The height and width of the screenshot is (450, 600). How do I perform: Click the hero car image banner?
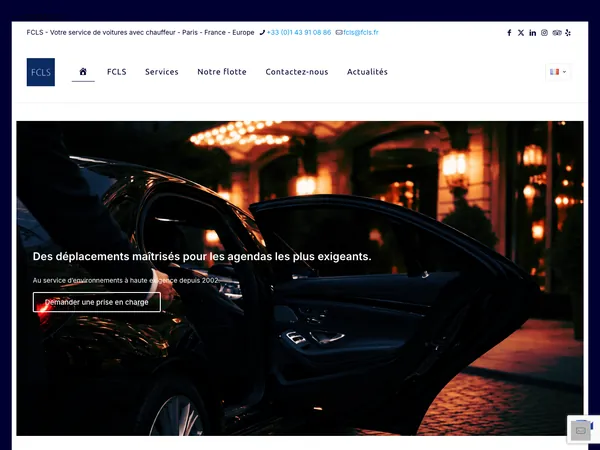pos(300,278)
